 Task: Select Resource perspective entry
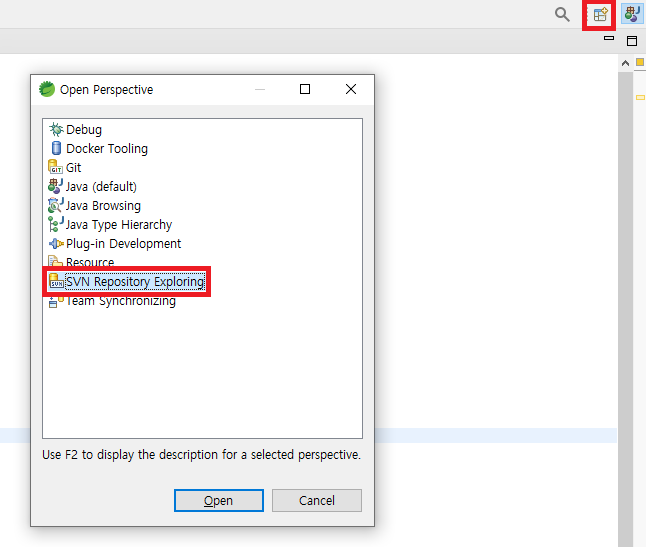[90, 261]
